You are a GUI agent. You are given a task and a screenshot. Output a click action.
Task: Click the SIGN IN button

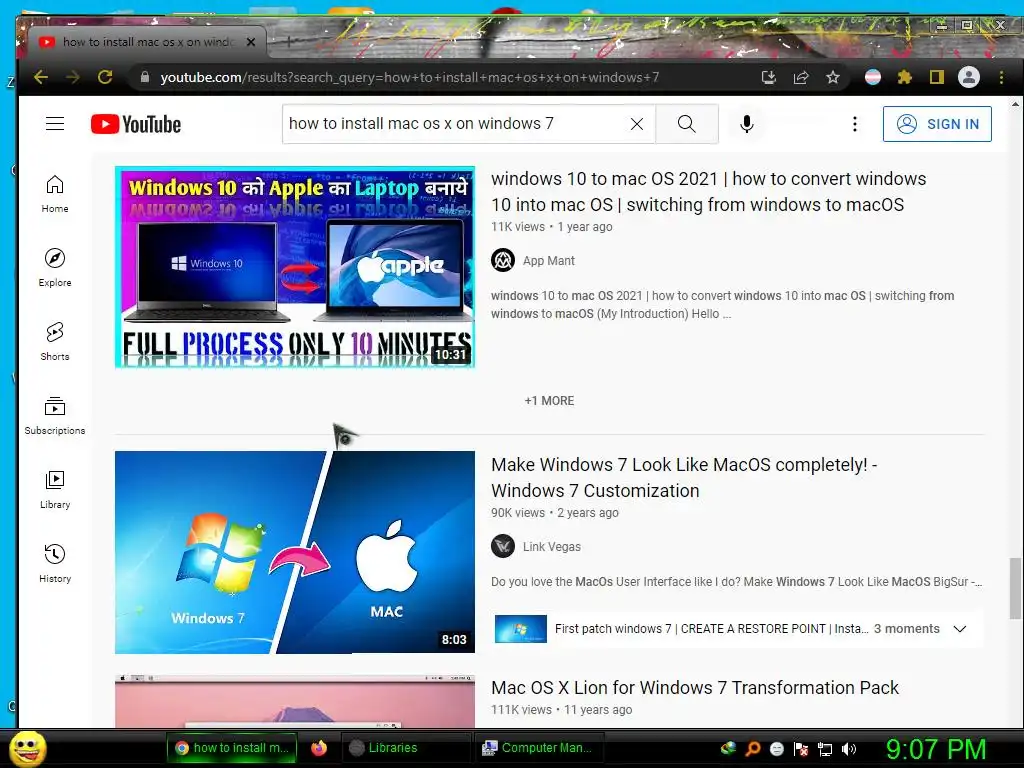click(937, 124)
